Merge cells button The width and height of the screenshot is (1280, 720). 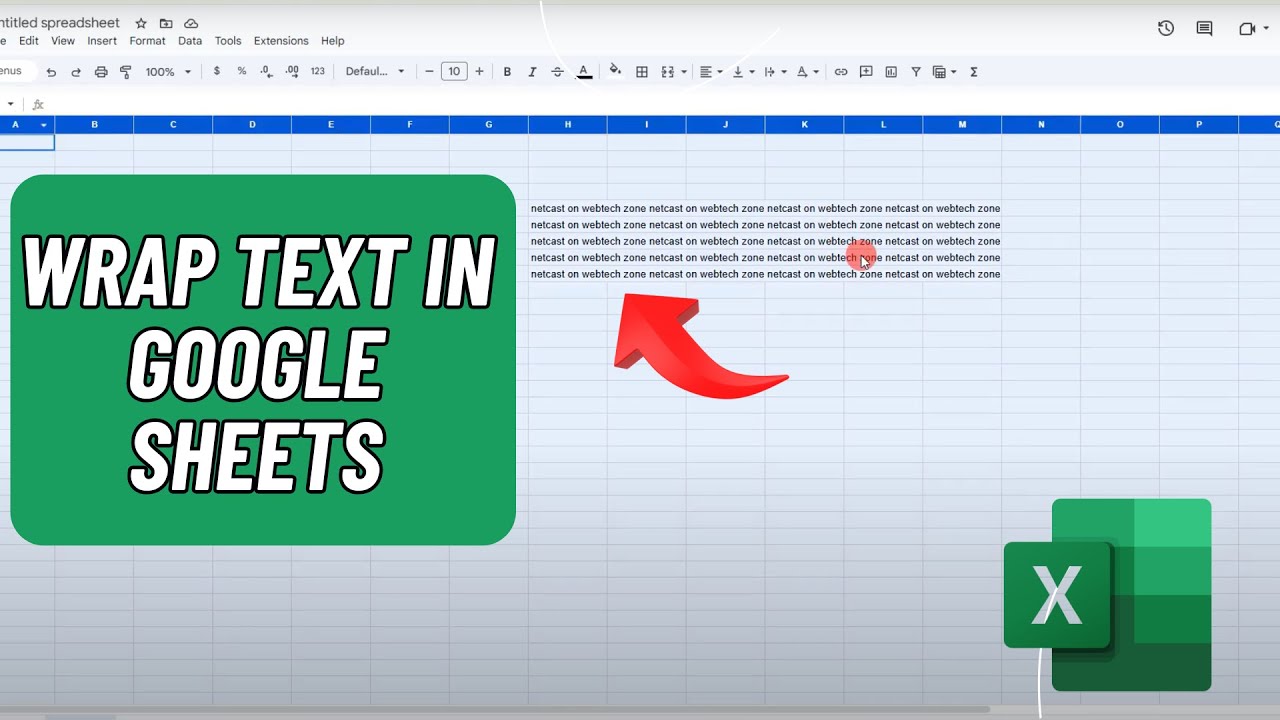click(668, 72)
